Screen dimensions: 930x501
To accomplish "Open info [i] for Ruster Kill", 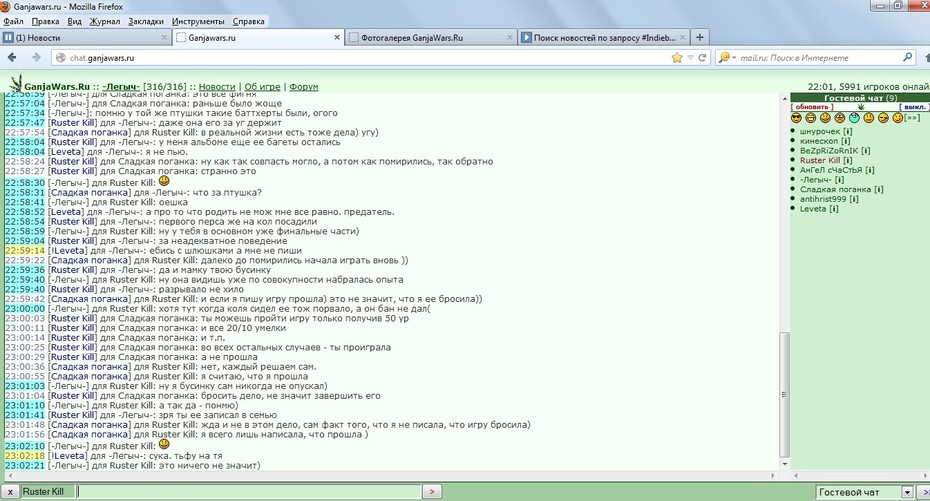I will (848, 160).
